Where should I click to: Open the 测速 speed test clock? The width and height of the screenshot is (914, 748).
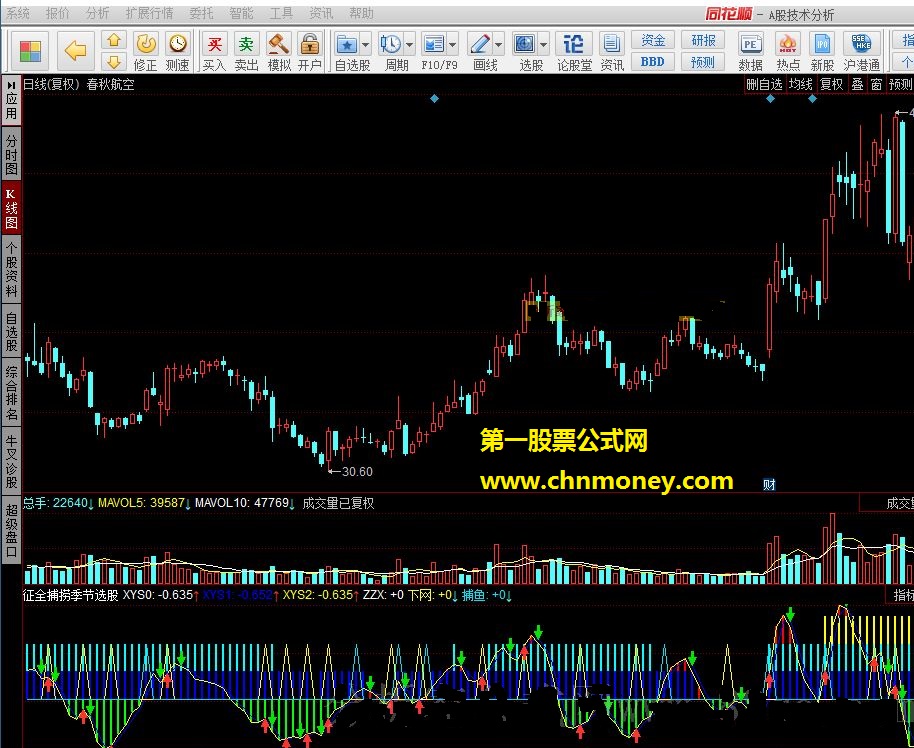178,51
